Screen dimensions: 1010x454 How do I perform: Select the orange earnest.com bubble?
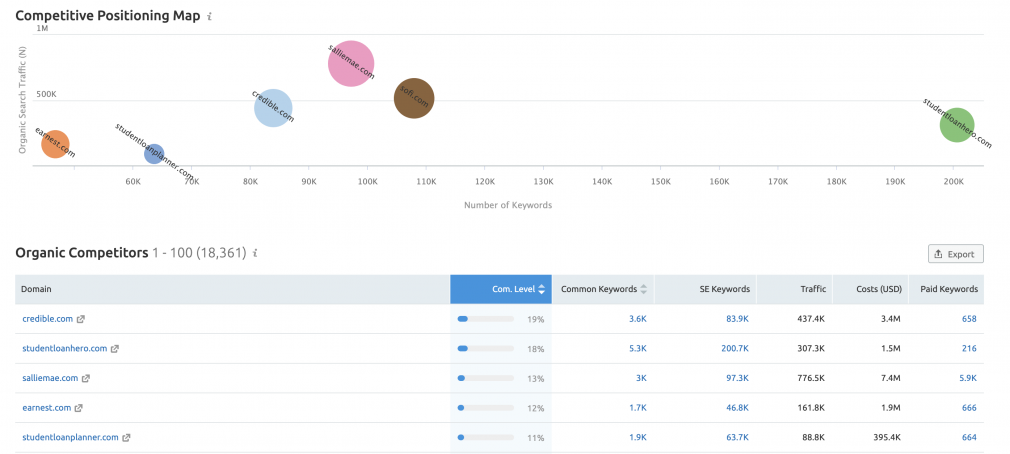click(x=55, y=144)
